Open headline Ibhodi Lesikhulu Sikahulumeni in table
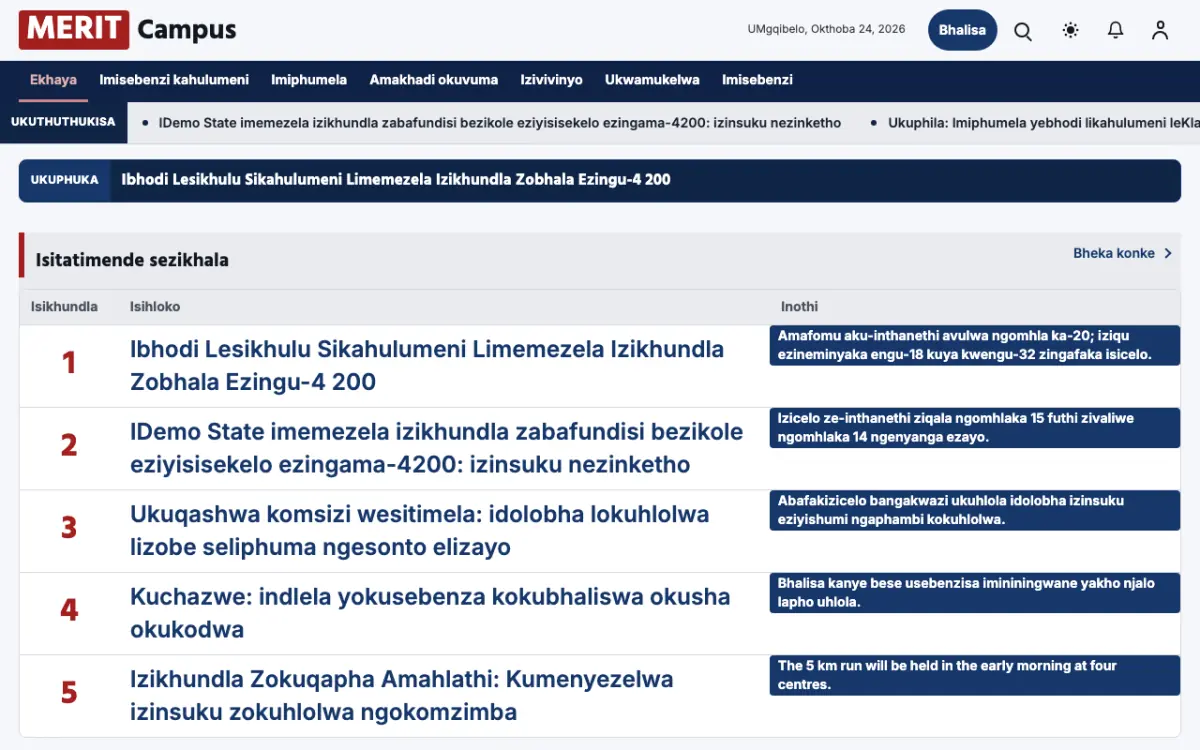The height and width of the screenshot is (750, 1200). click(427, 366)
